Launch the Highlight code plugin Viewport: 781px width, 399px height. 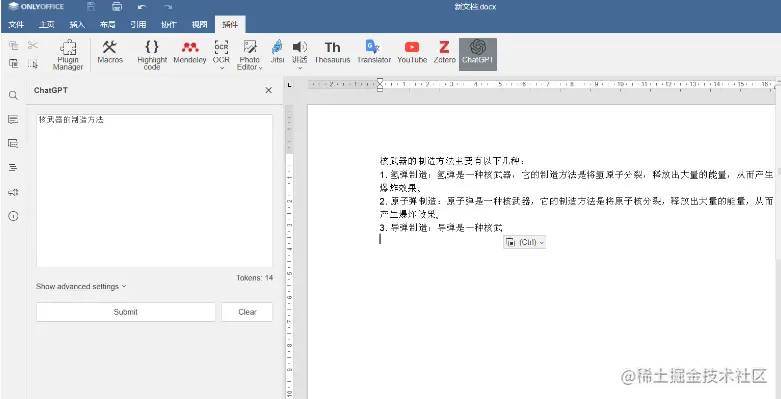(152, 54)
